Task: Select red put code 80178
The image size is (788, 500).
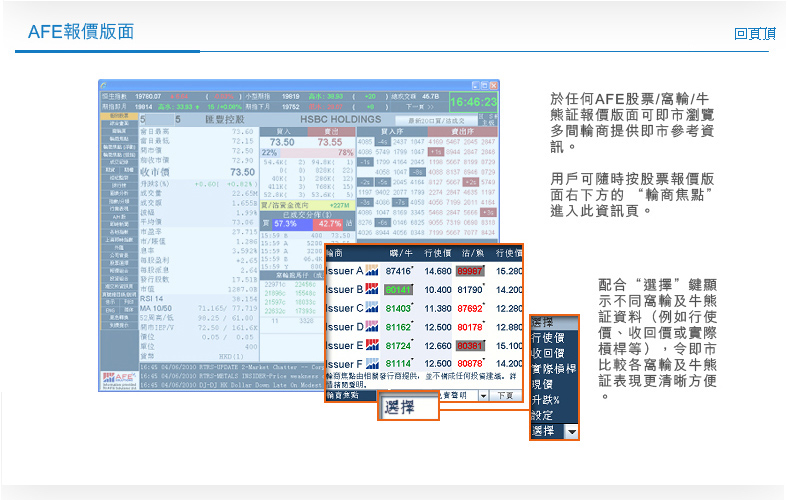Action: pyautogui.click(x=470, y=327)
